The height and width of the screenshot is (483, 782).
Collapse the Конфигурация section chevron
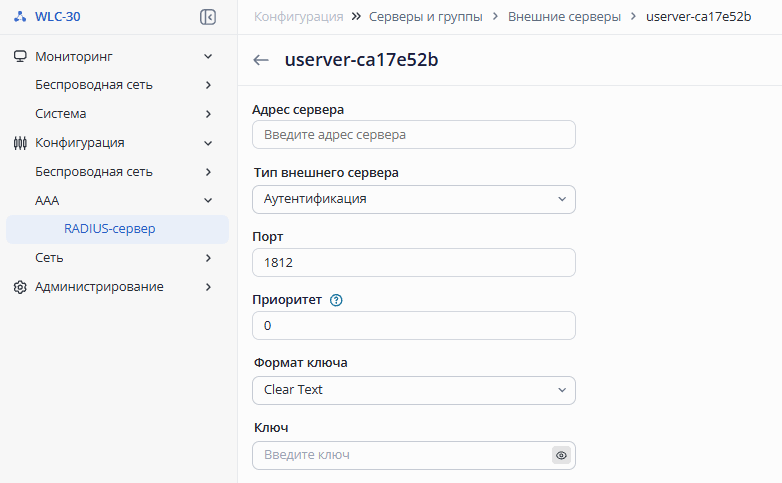click(x=208, y=143)
